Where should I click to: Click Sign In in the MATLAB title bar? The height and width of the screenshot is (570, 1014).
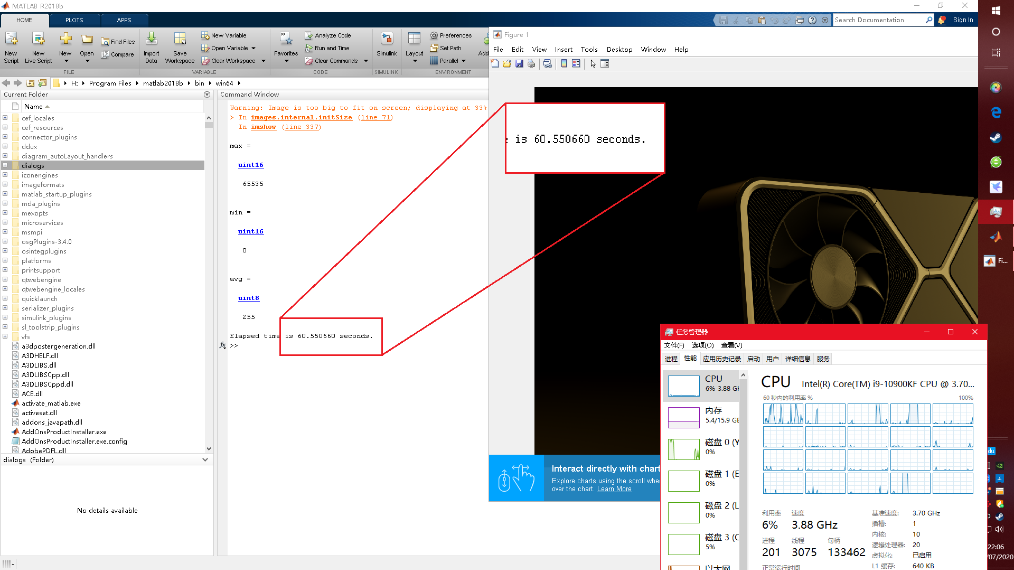[x=963, y=19]
